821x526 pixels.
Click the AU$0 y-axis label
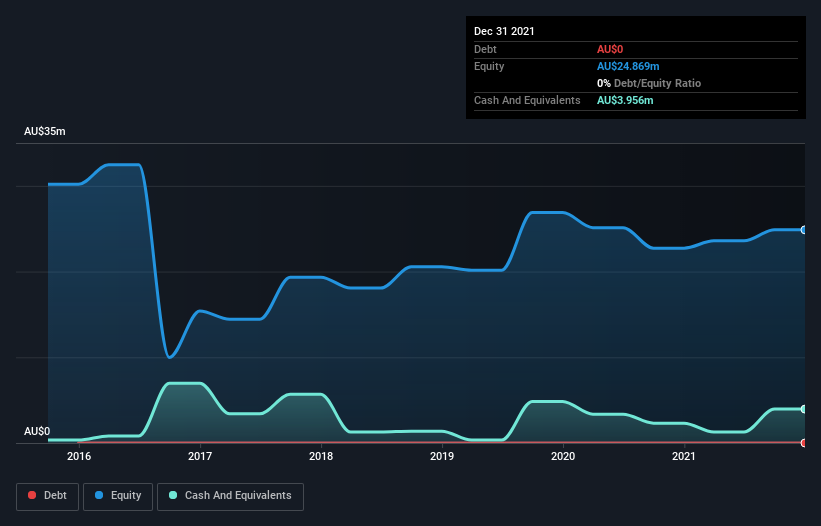tap(37, 431)
